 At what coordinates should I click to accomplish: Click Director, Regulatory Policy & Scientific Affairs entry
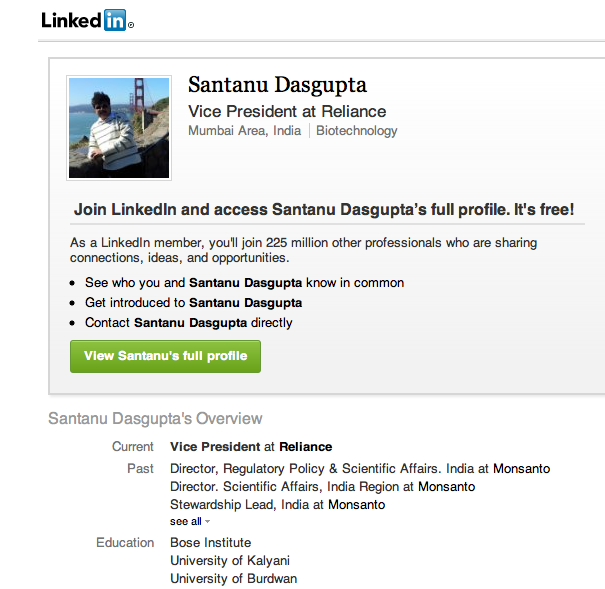point(360,469)
